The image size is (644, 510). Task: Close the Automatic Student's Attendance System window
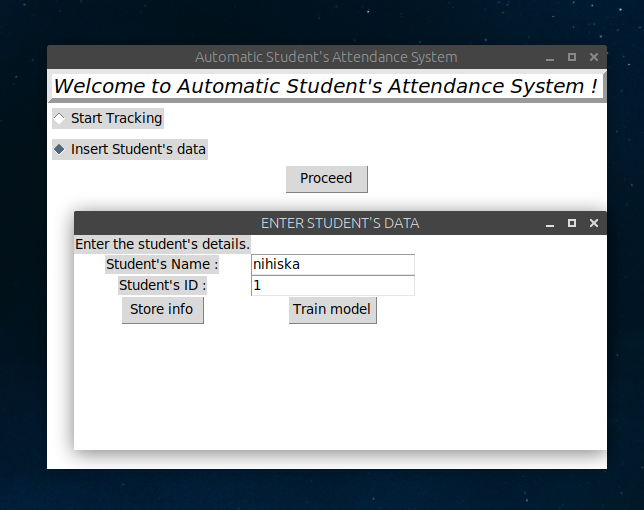[x=594, y=57]
